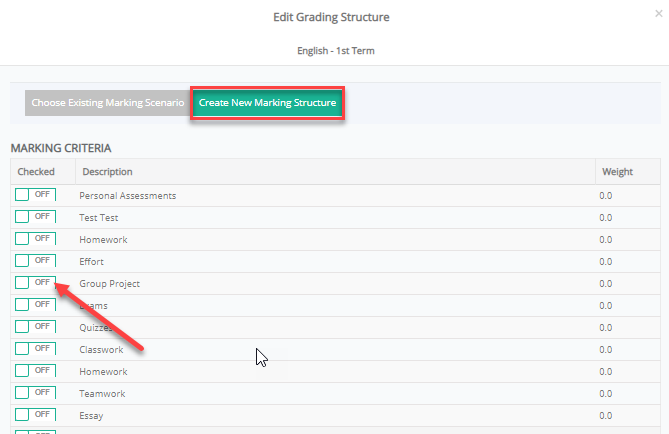Toggle the Quizzes switch

pos(35,326)
